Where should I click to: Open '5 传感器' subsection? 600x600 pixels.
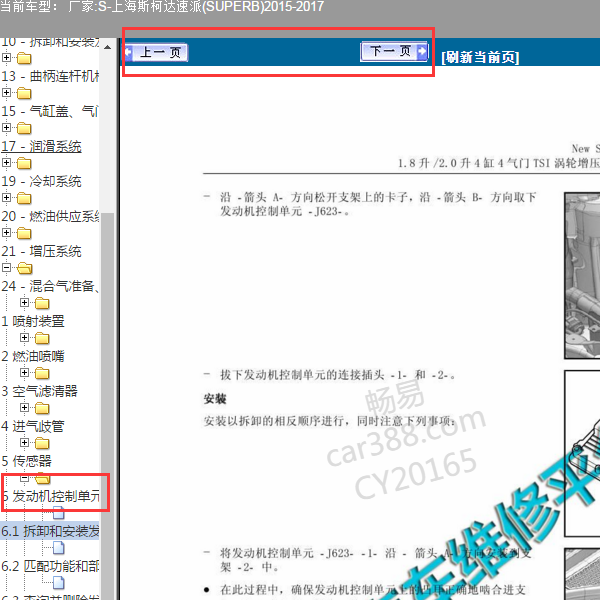point(26,461)
